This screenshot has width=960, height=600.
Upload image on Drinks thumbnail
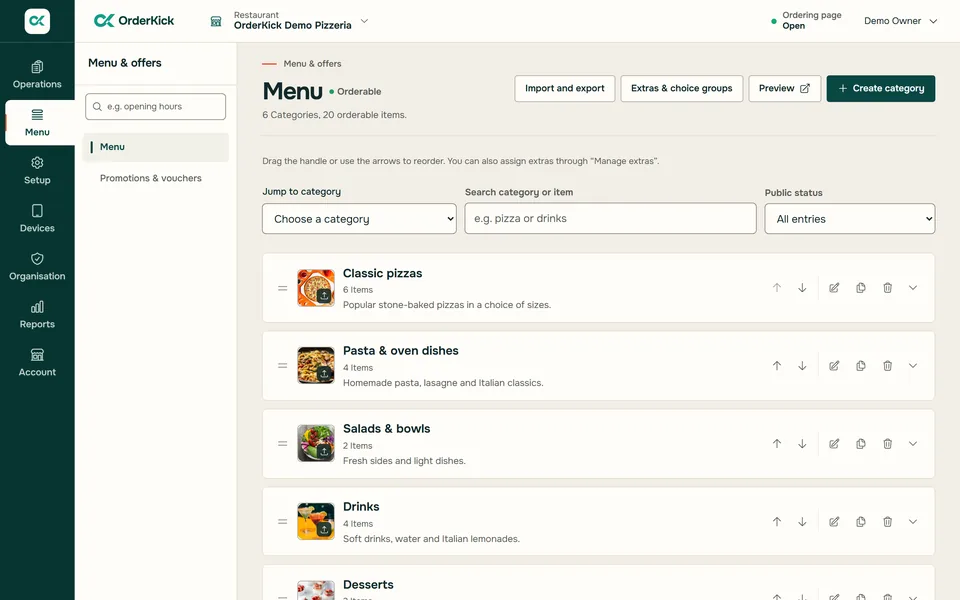(x=324, y=530)
